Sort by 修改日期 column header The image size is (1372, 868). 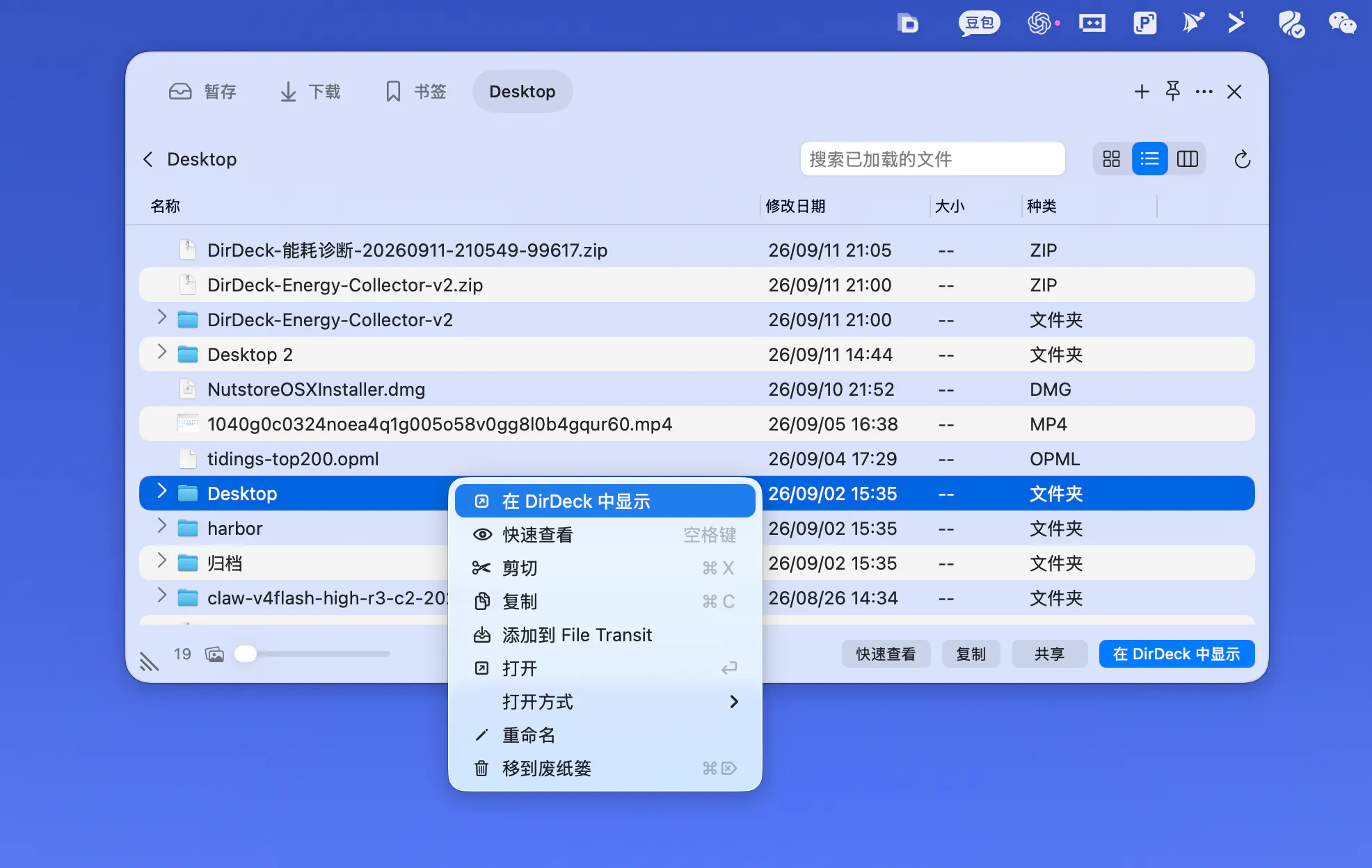[795, 206]
